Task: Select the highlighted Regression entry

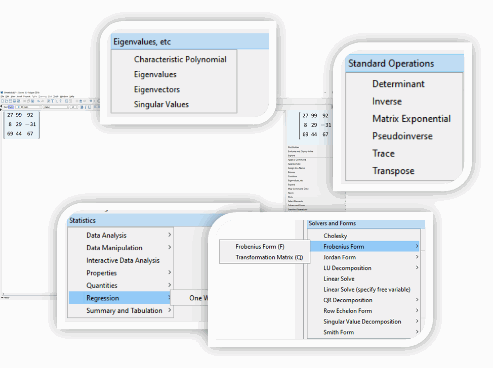Action: pos(120,298)
